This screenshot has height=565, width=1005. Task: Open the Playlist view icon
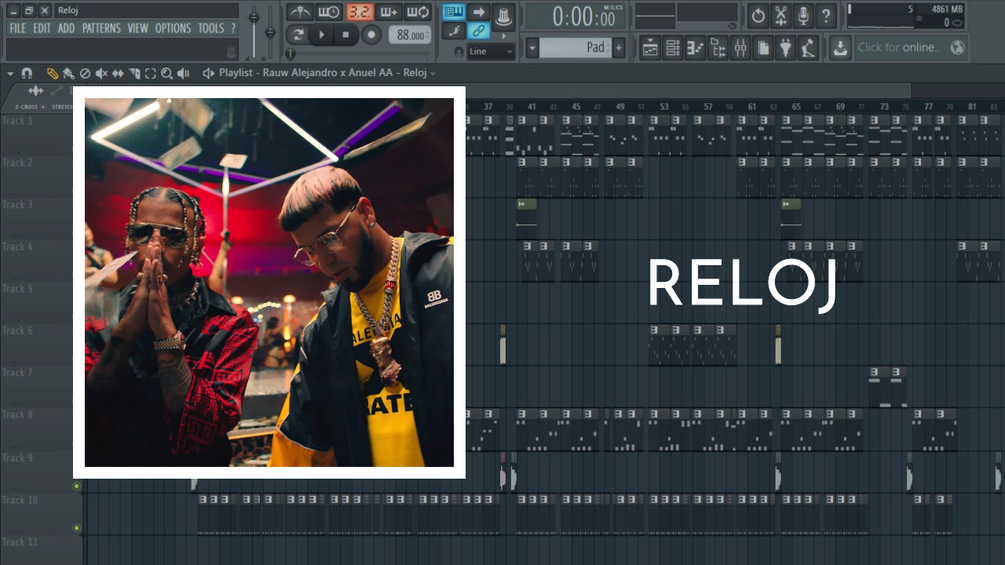650,48
